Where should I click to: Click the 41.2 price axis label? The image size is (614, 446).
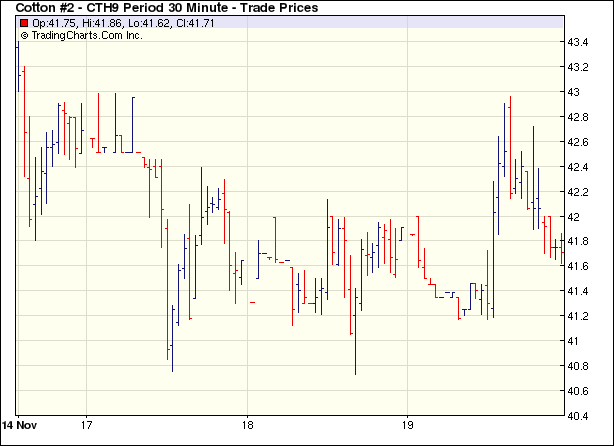tap(578, 316)
